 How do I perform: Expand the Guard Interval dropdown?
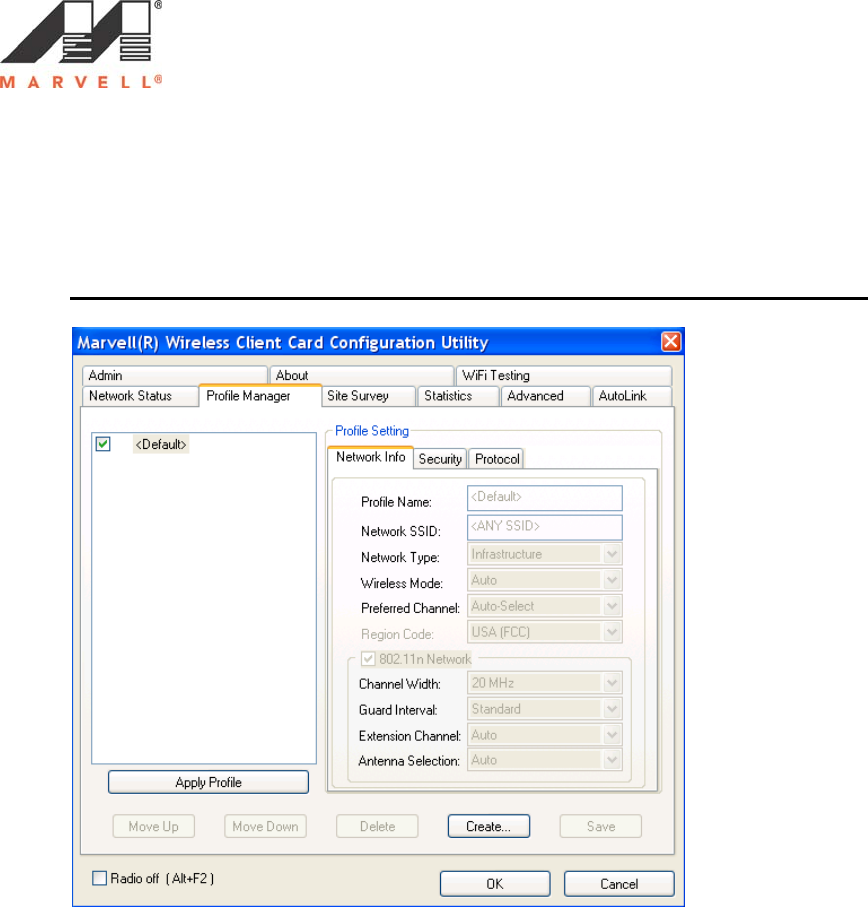(545, 709)
